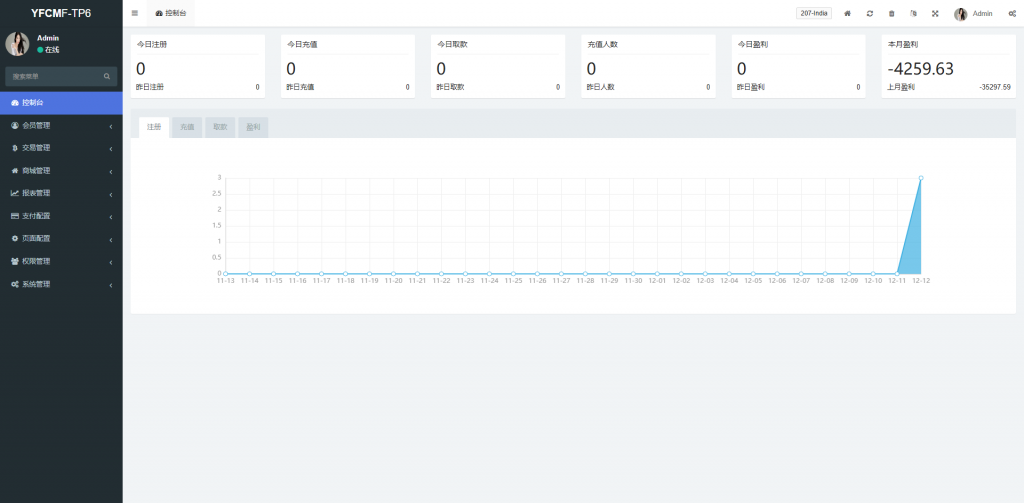Click the 207-India button

click(813, 13)
